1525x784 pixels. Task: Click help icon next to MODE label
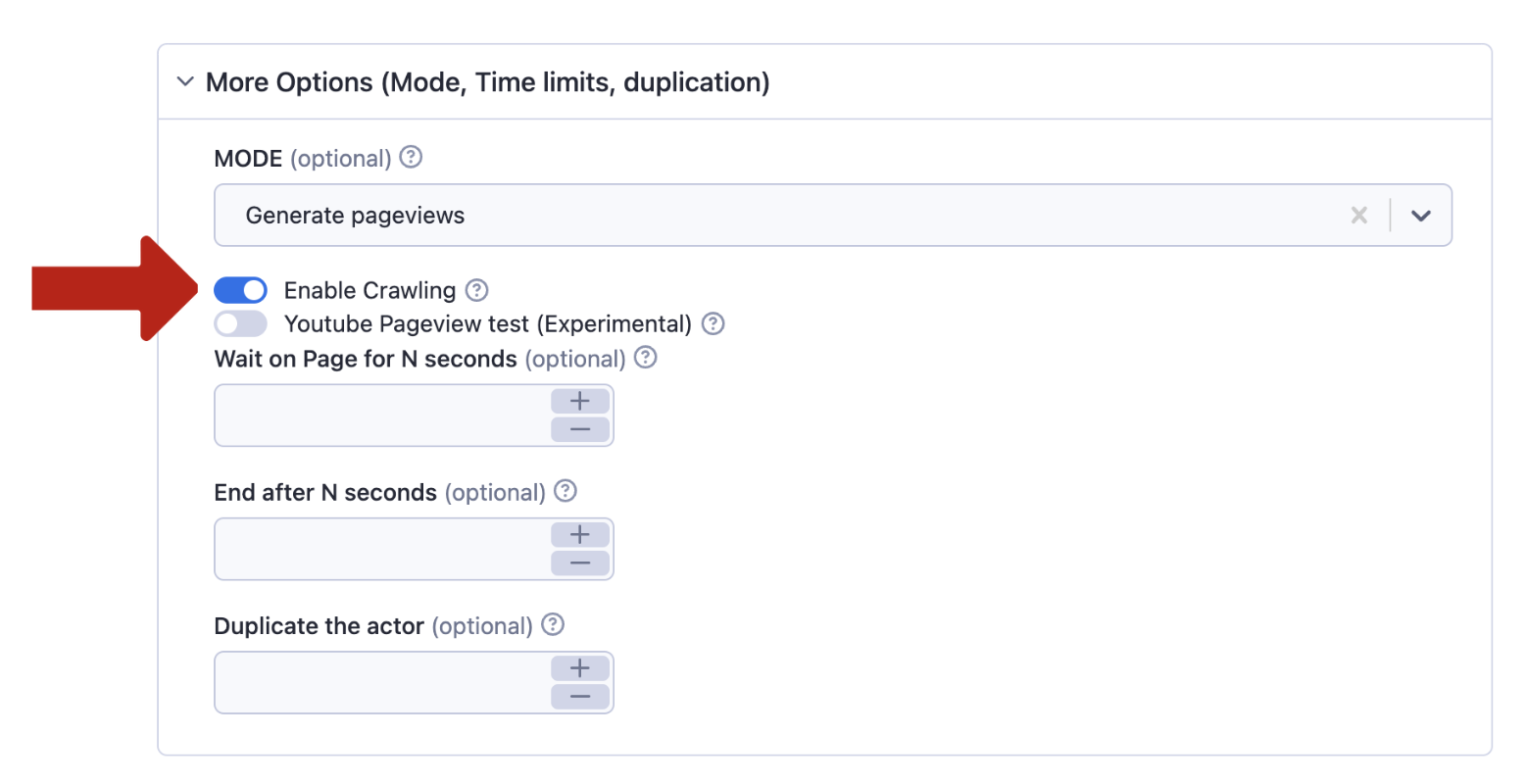(x=412, y=157)
